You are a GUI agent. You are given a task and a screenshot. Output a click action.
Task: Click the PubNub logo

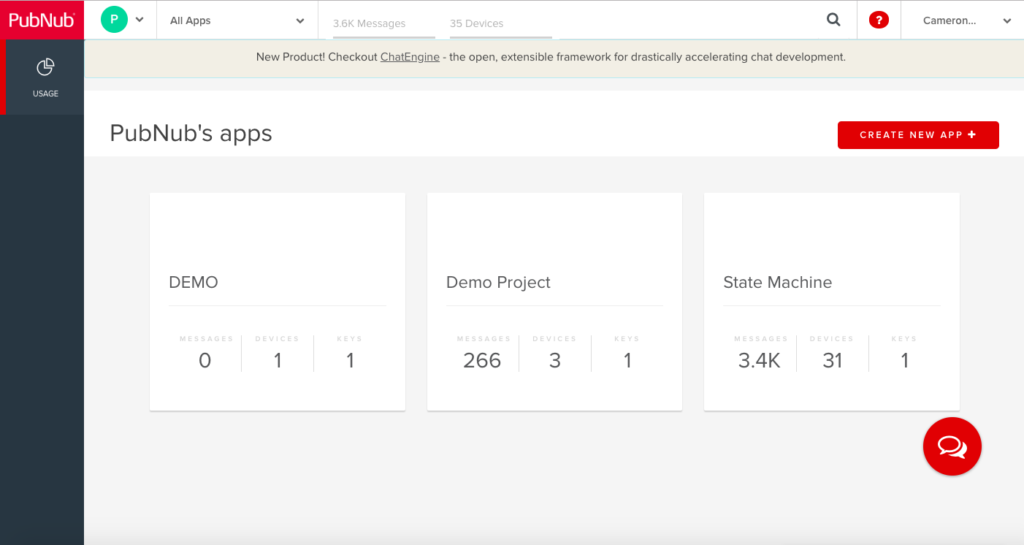tap(41, 20)
